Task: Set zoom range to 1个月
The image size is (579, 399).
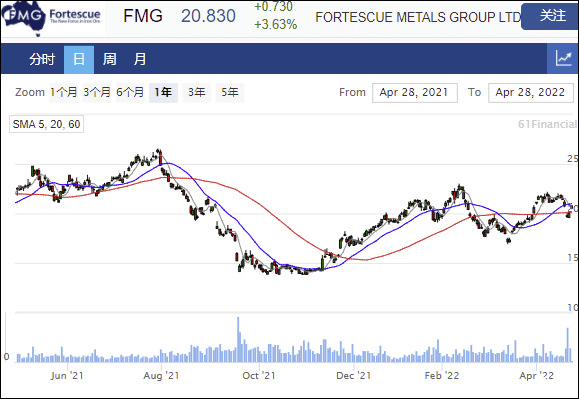Action: (64, 92)
